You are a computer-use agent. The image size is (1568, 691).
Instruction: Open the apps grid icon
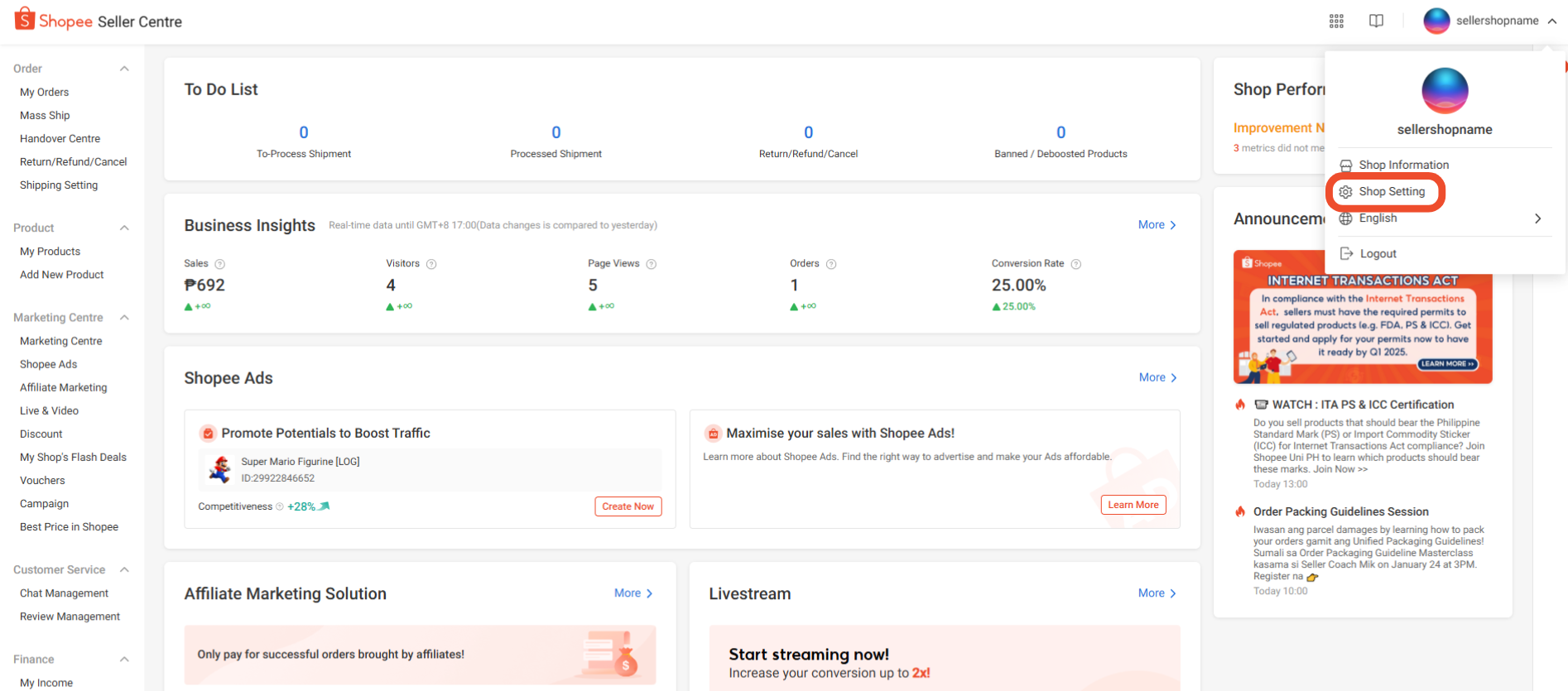(x=1336, y=22)
